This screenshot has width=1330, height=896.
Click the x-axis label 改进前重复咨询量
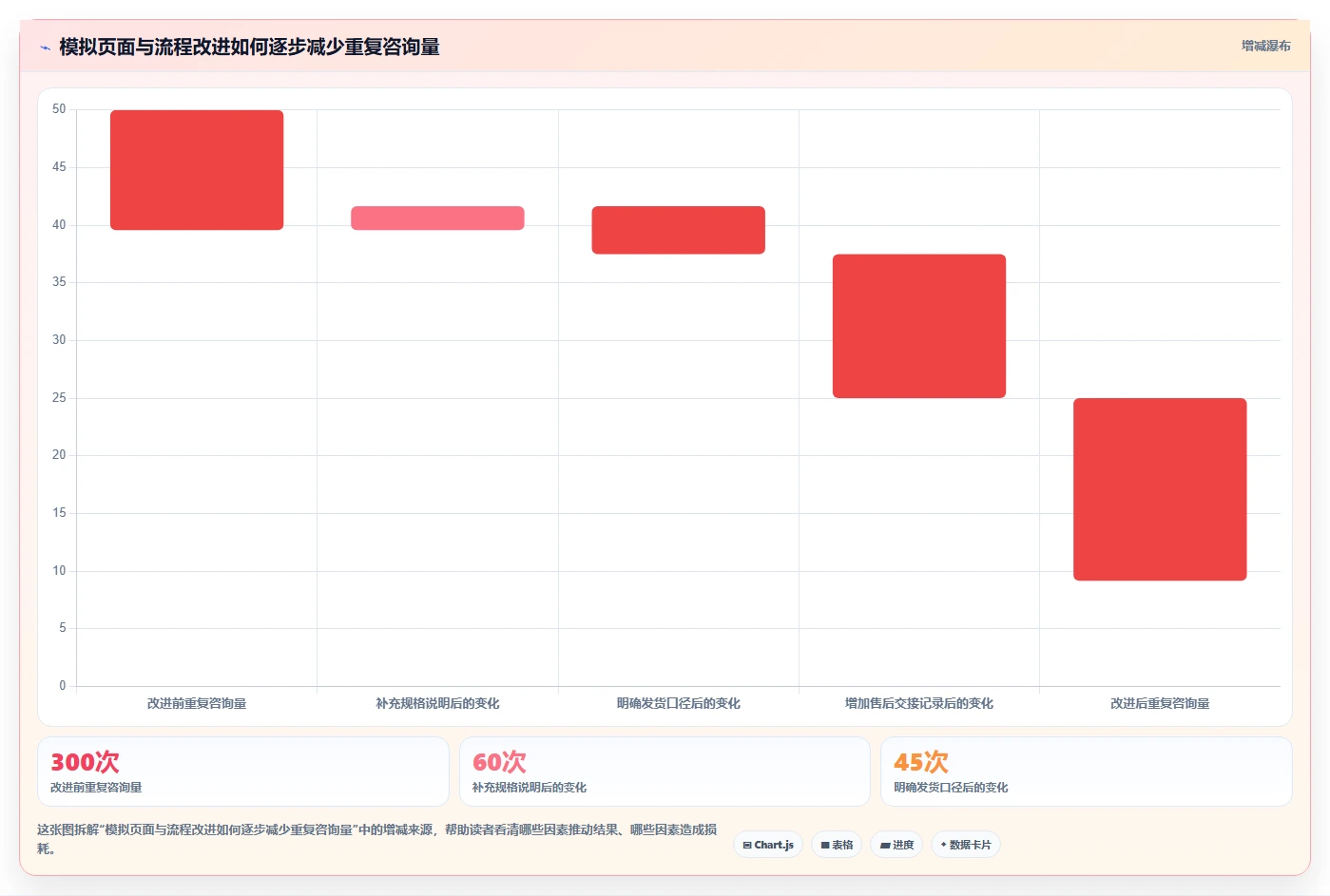[197, 704]
